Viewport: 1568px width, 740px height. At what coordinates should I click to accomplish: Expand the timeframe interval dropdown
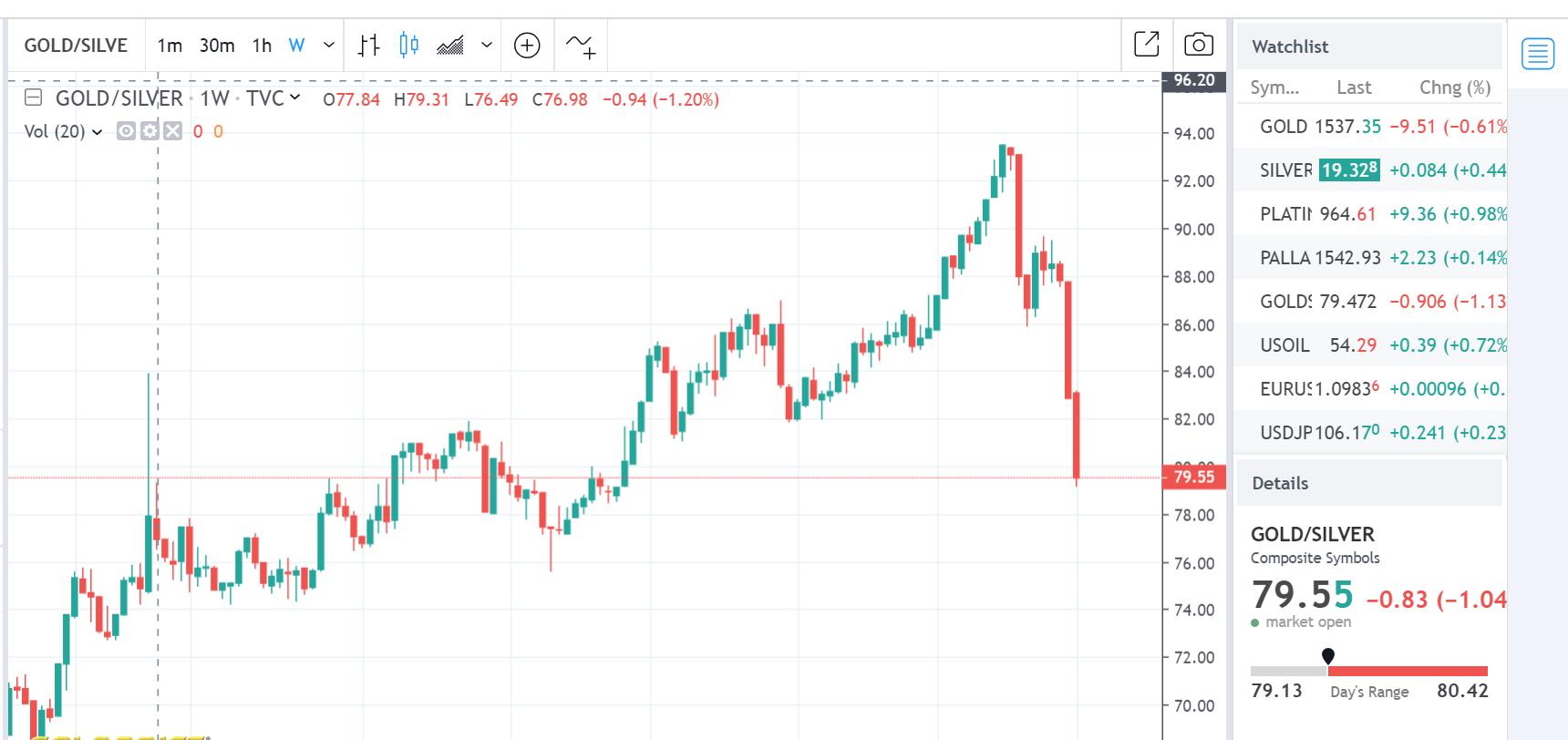pos(329,45)
